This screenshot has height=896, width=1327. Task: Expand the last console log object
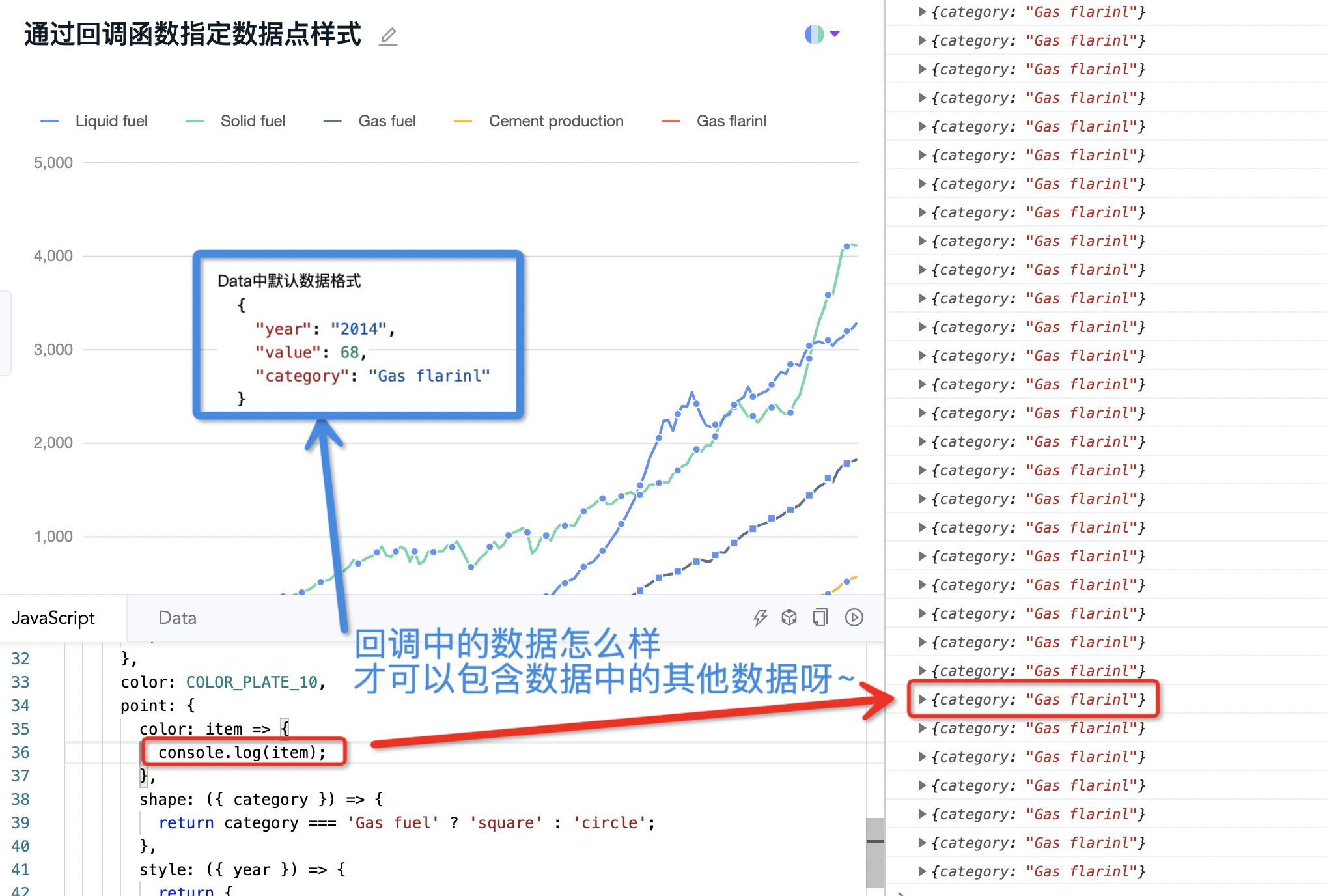tap(922, 871)
